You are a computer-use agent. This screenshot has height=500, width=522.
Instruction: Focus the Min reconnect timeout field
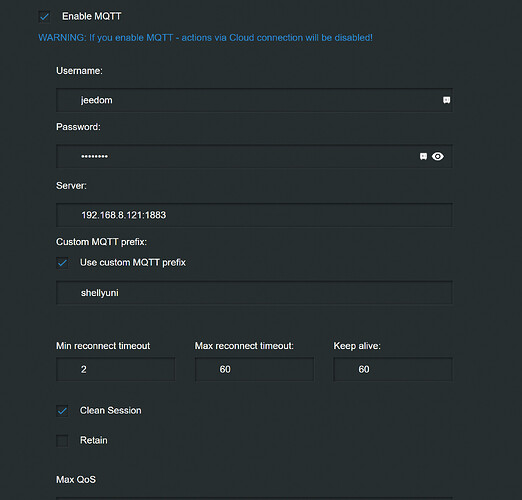point(115,369)
